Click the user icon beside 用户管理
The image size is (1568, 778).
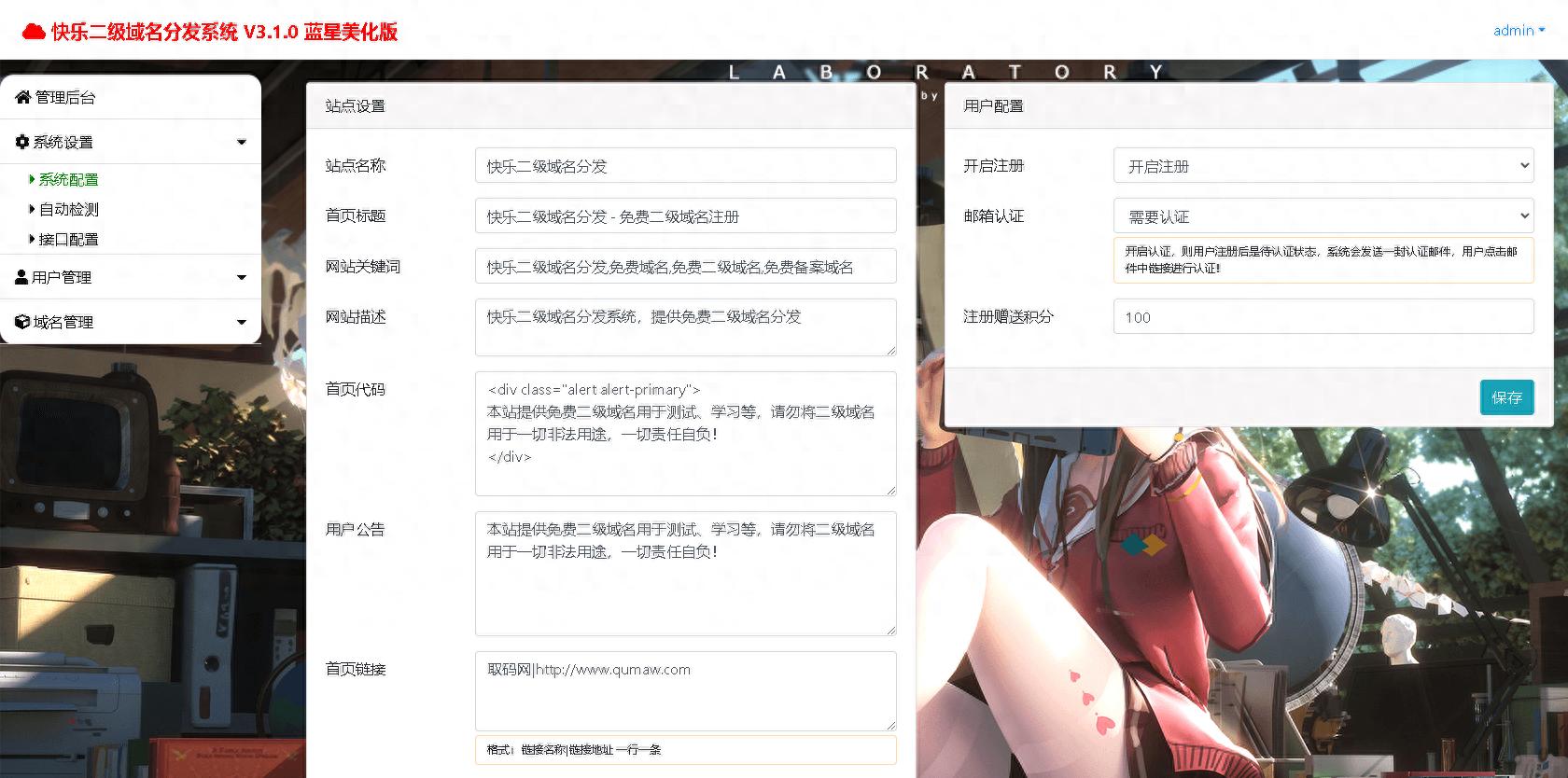21,277
